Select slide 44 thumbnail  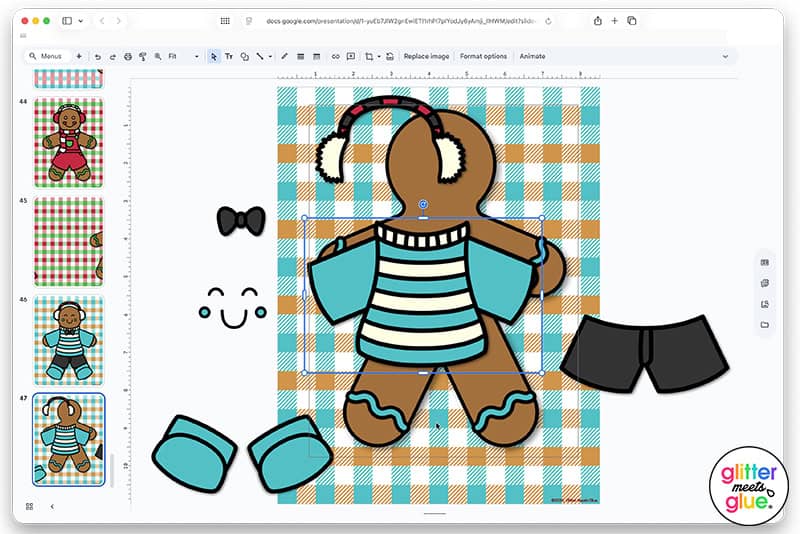click(68, 143)
